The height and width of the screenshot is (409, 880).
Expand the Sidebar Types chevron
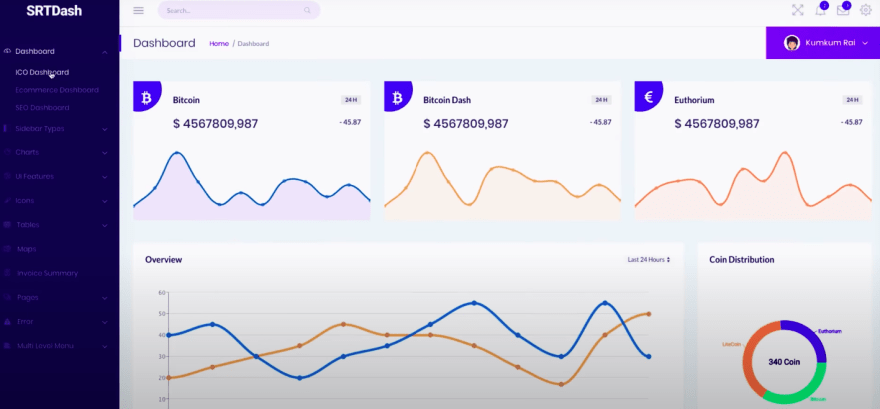tap(105, 129)
